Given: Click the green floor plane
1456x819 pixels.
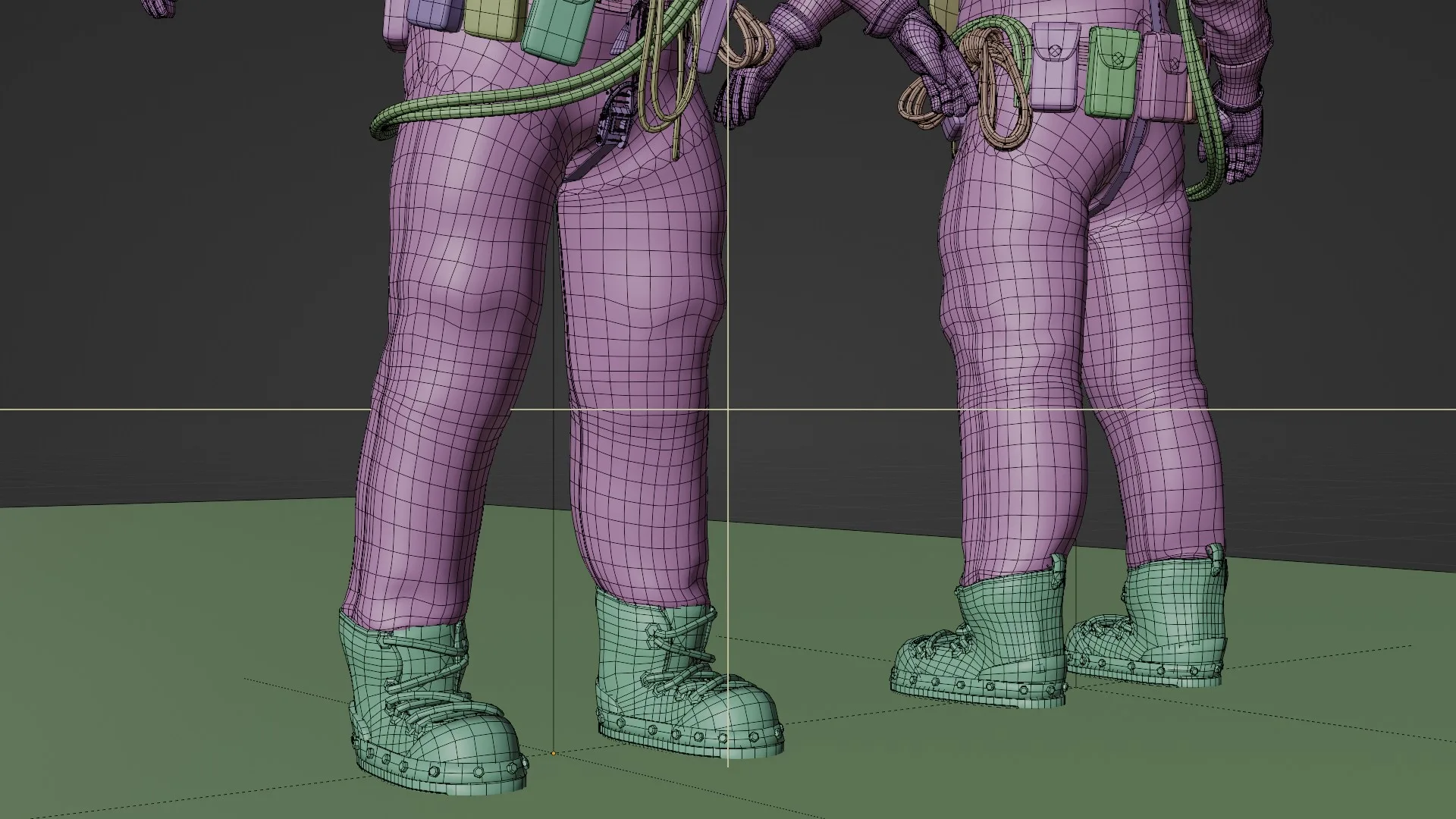Looking at the screenshot, I should pos(152,645).
